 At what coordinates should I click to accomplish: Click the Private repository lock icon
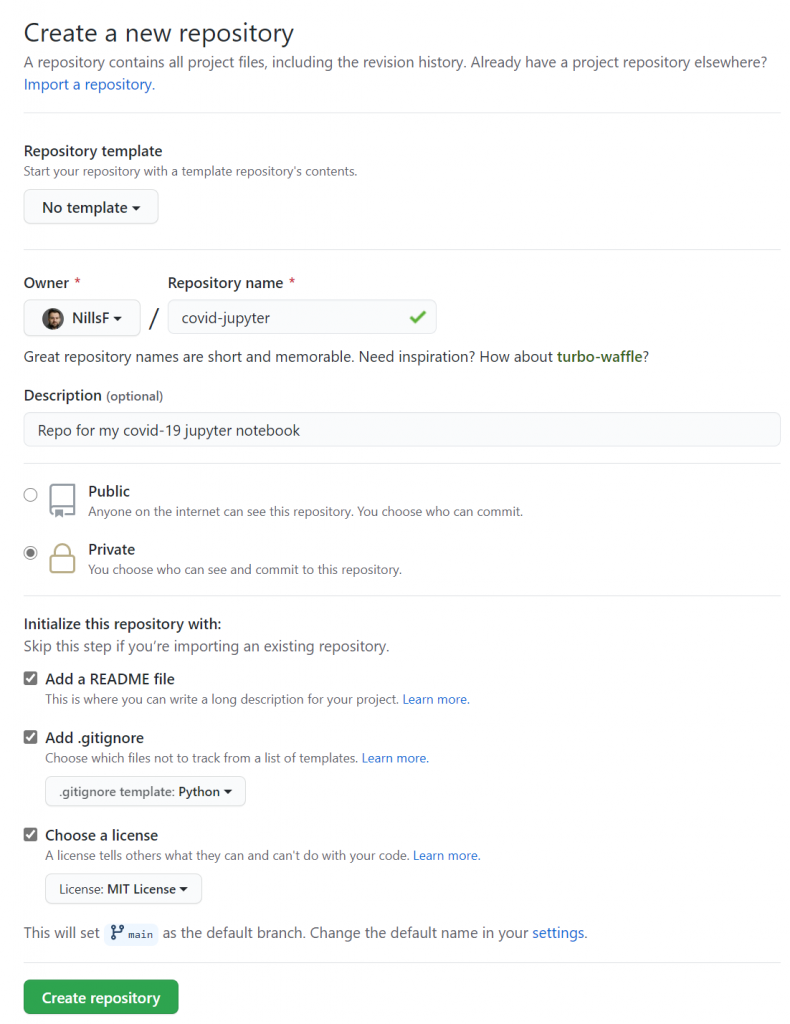pyautogui.click(x=62, y=558)
